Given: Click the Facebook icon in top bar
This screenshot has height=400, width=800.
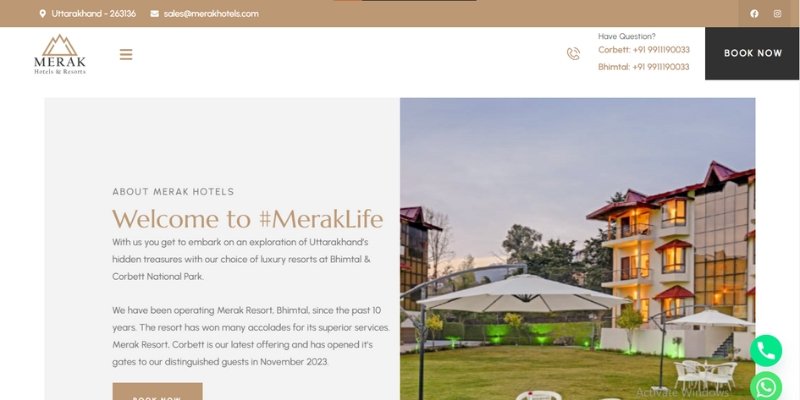Looking at the screenshot, I should [754, 14].
